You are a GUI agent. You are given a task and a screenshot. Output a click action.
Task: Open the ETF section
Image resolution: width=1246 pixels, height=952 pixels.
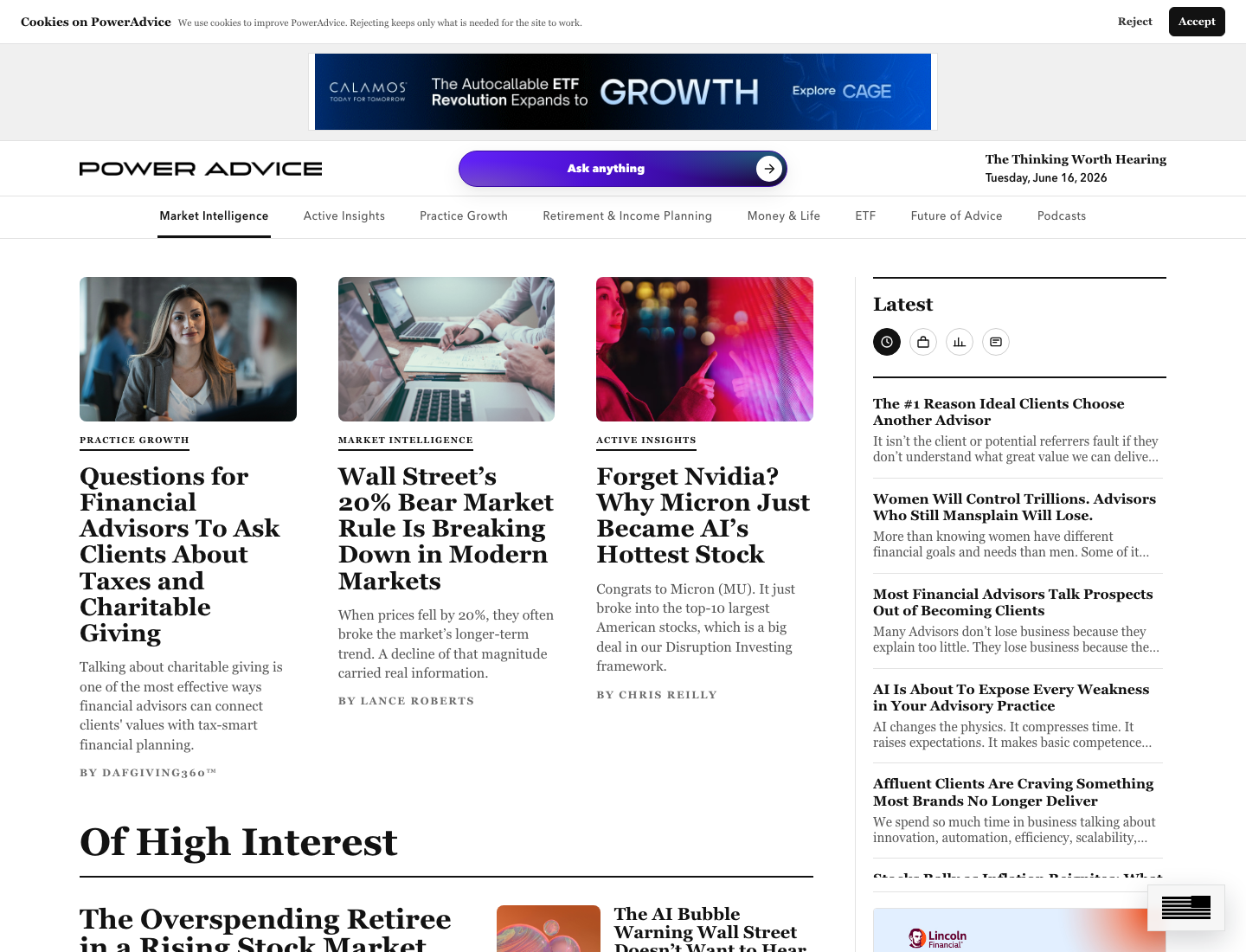point(865,216)
